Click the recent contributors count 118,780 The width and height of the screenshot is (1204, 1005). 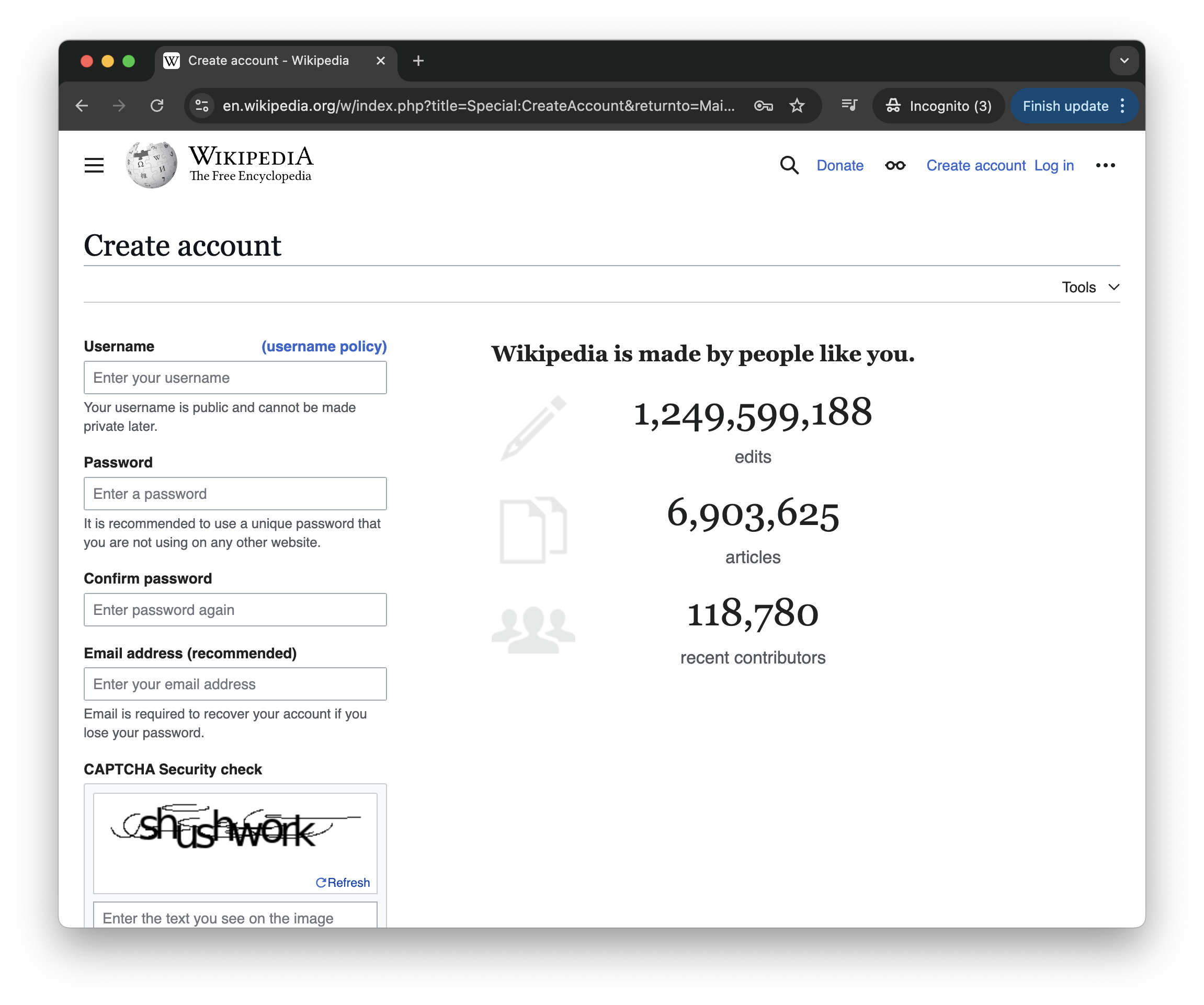pos(753,613)
